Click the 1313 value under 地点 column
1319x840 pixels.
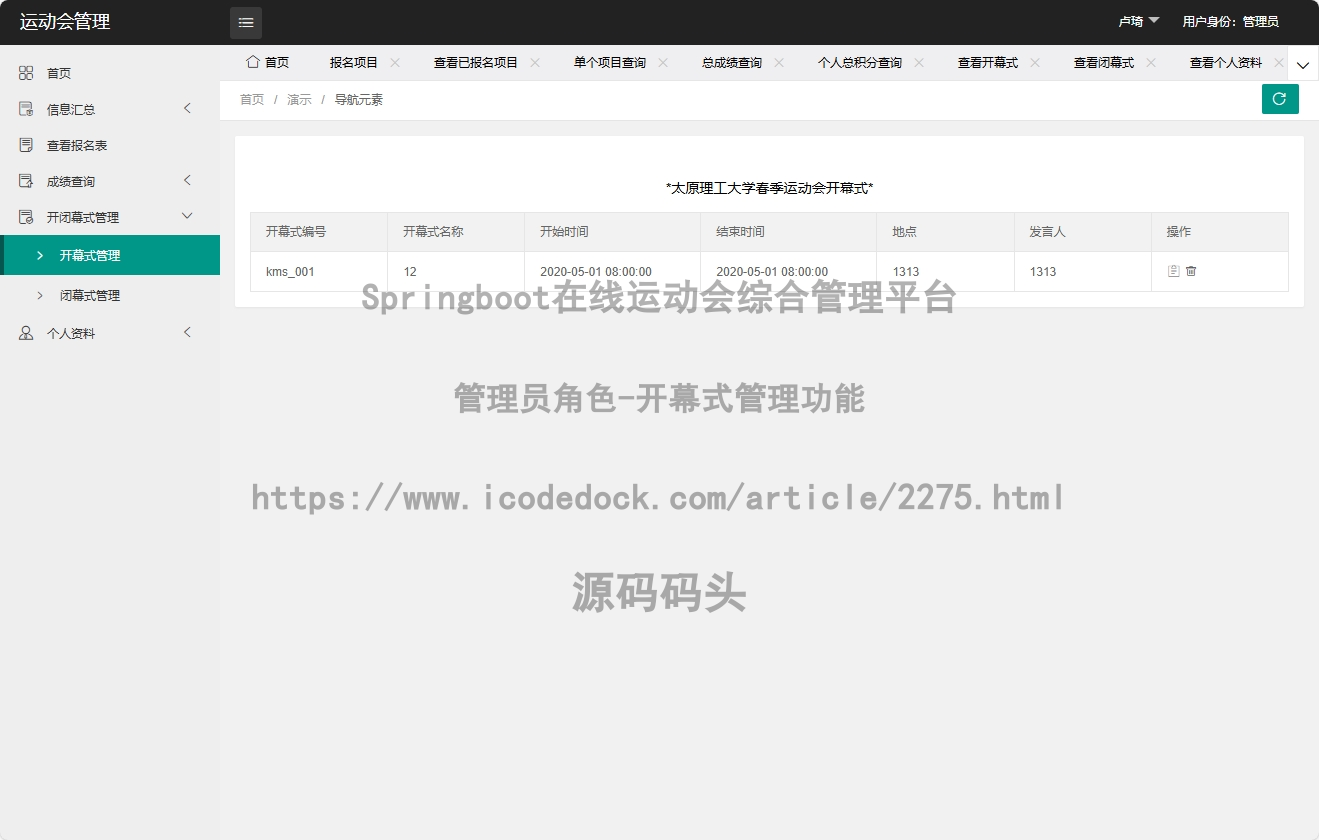pos(906,271)
